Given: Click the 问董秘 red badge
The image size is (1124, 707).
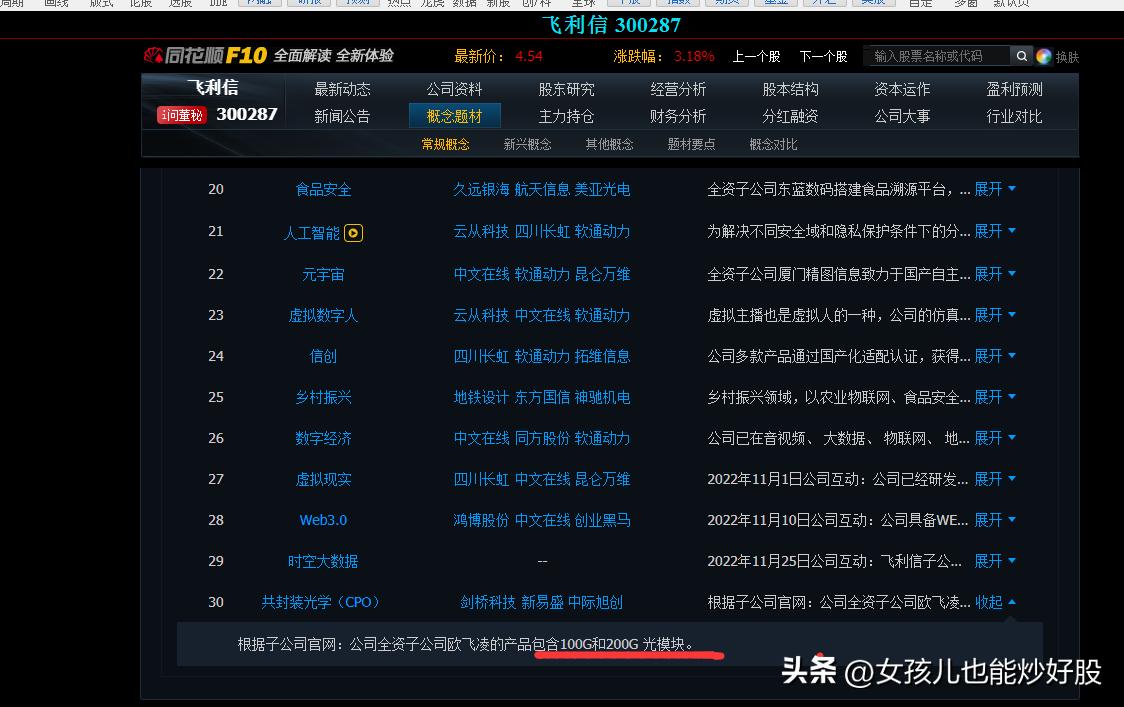Looking at the screenshot, I should coord(181,115).
